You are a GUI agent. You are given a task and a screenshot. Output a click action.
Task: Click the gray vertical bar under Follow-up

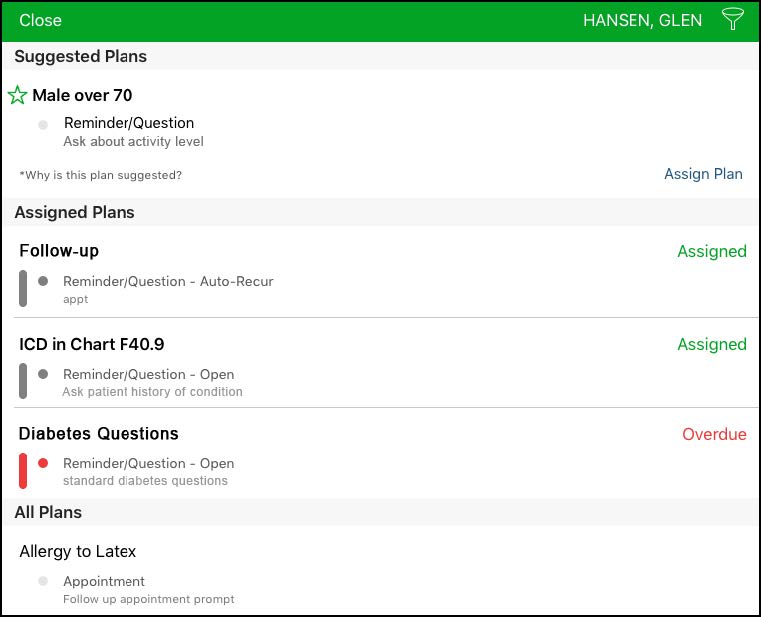click(23, 288)
